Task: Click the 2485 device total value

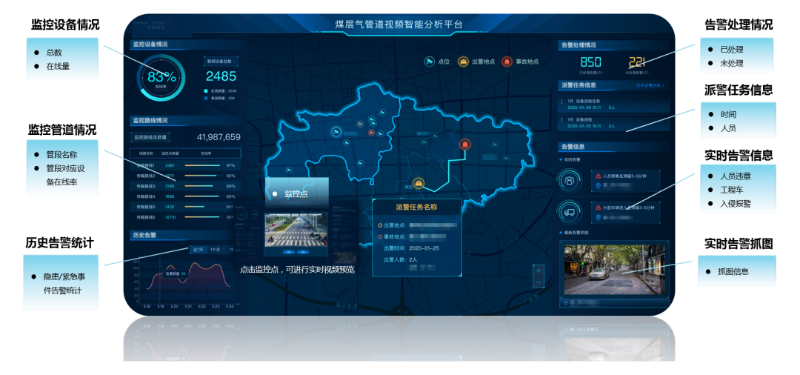Action: point(221,77)
